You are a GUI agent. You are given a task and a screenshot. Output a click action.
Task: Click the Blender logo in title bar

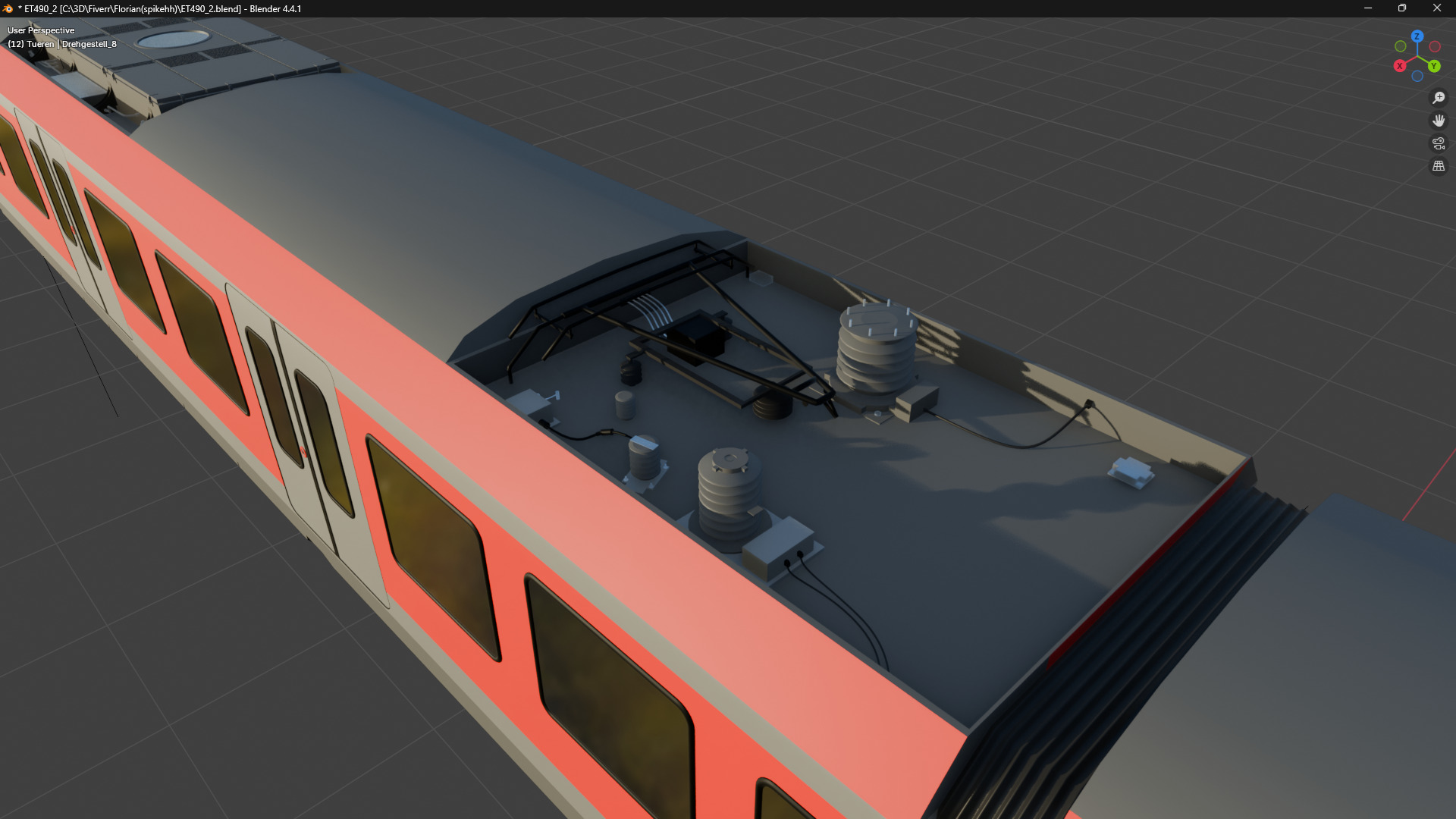(x=8, y=8)
